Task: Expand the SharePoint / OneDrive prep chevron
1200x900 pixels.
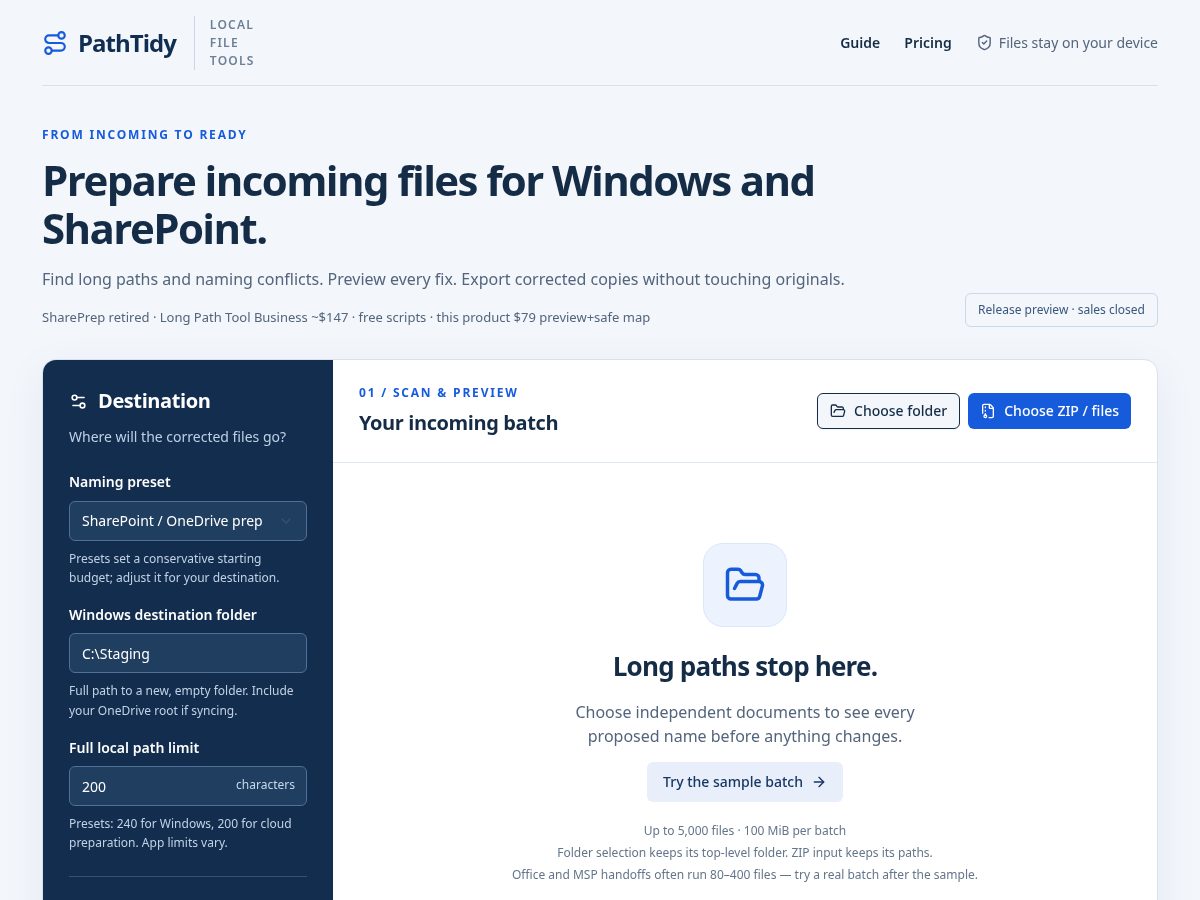Action: (x=286, y=521)
